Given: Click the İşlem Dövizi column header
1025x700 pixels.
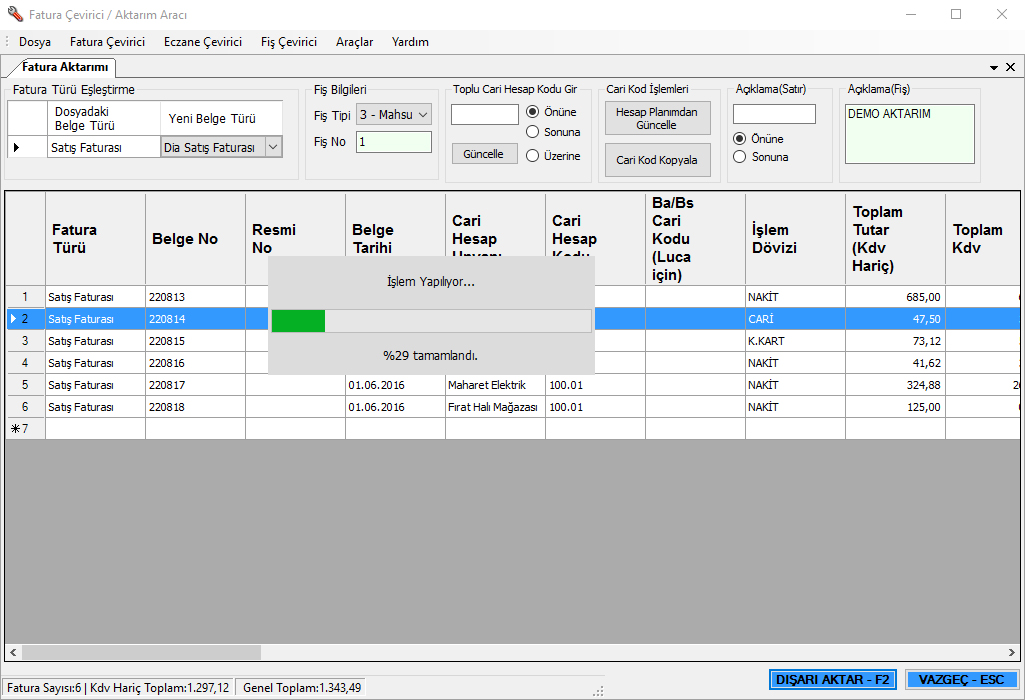Looking at the screenshot, I should (796, 239).
